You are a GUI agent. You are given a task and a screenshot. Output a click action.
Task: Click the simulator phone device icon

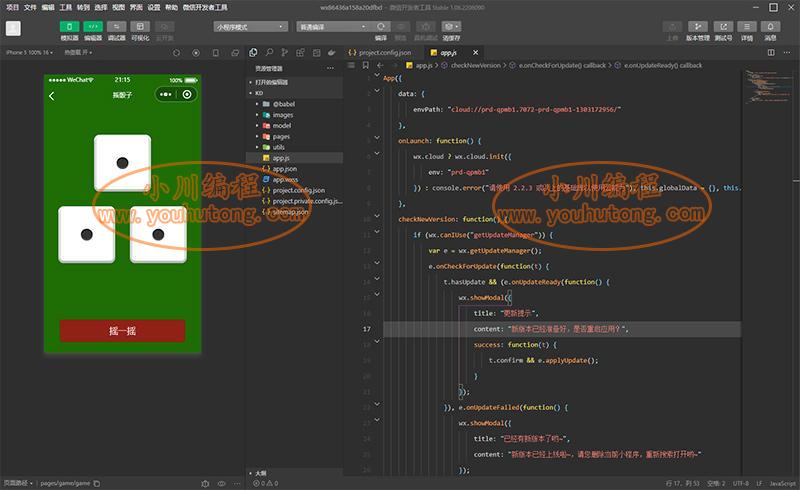[216, 53]
